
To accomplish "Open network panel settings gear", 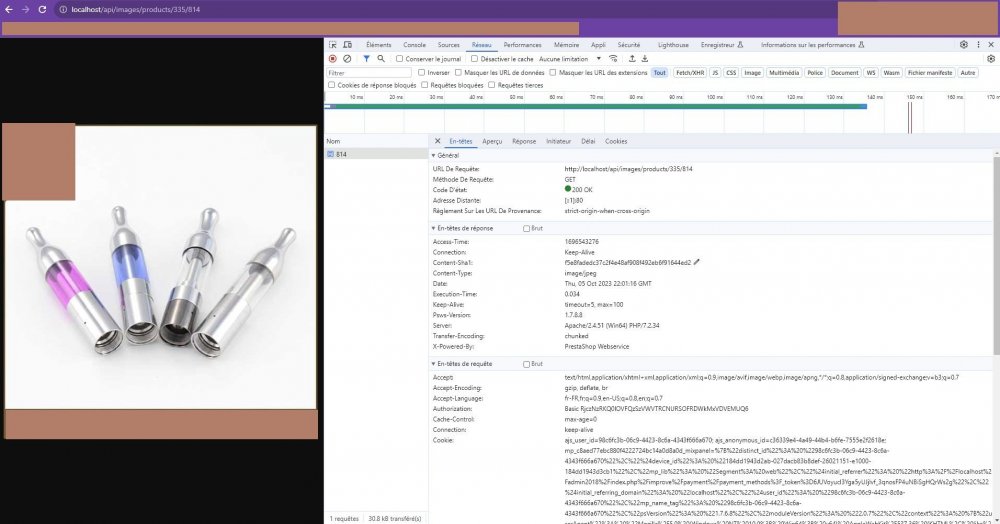I will (991, 59).
